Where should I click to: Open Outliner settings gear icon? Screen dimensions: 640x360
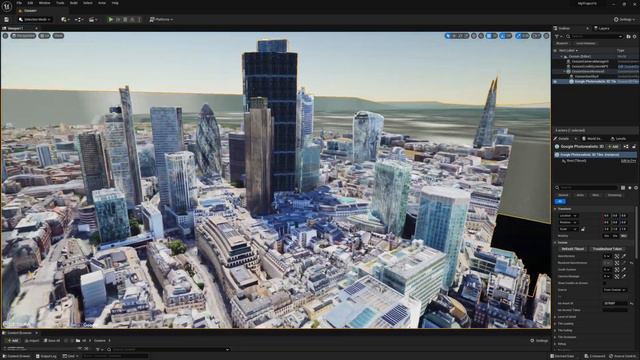coord(635,36)
